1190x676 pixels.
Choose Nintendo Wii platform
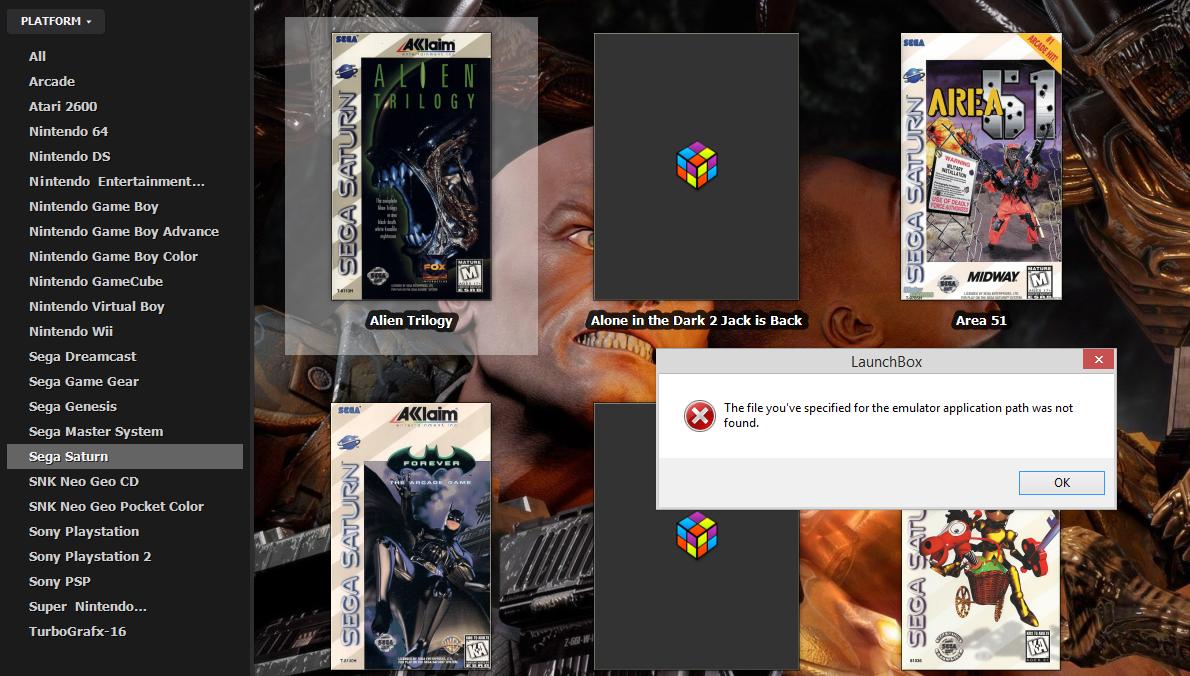click(x=71, y=332)
